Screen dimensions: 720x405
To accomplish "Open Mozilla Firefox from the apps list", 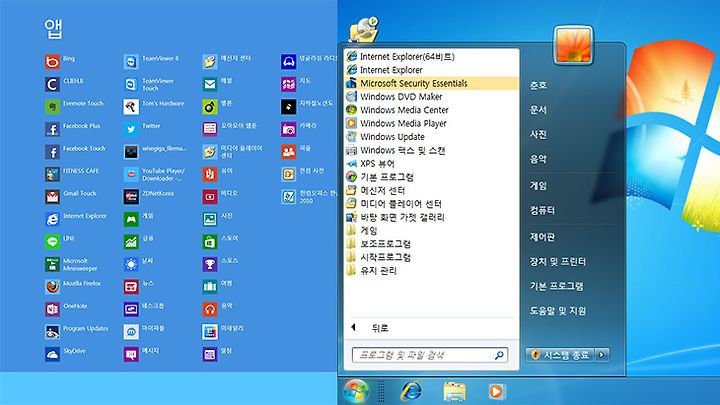I will [52, 287].
